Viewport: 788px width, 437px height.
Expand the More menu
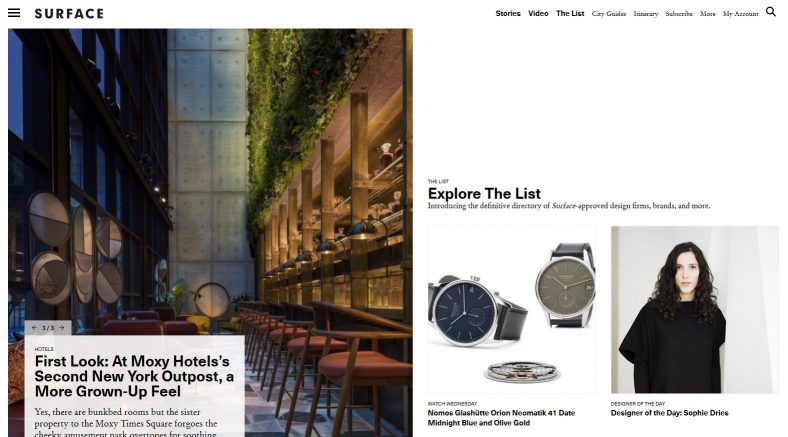[708, 14]
